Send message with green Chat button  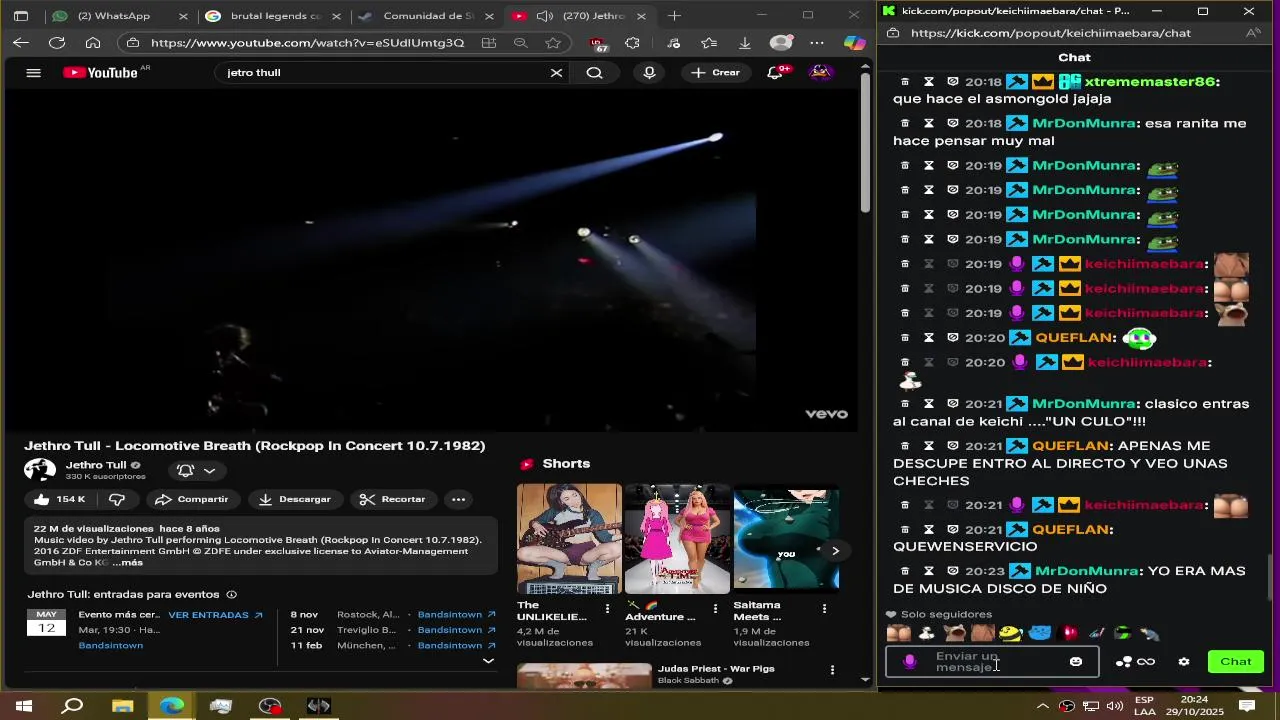pyautogui.click(x=1235, y=661)
